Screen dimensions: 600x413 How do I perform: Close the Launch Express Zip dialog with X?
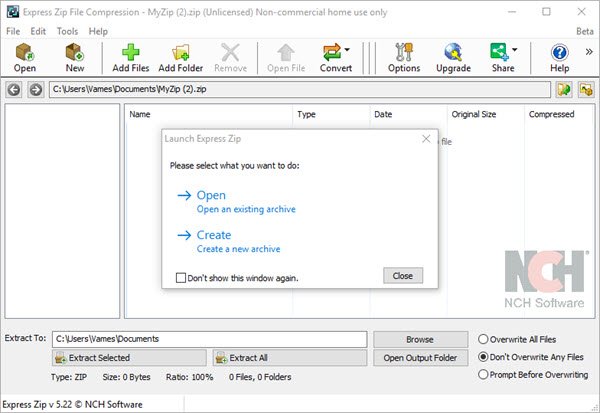pyautogui.click(x=426, y=139)
